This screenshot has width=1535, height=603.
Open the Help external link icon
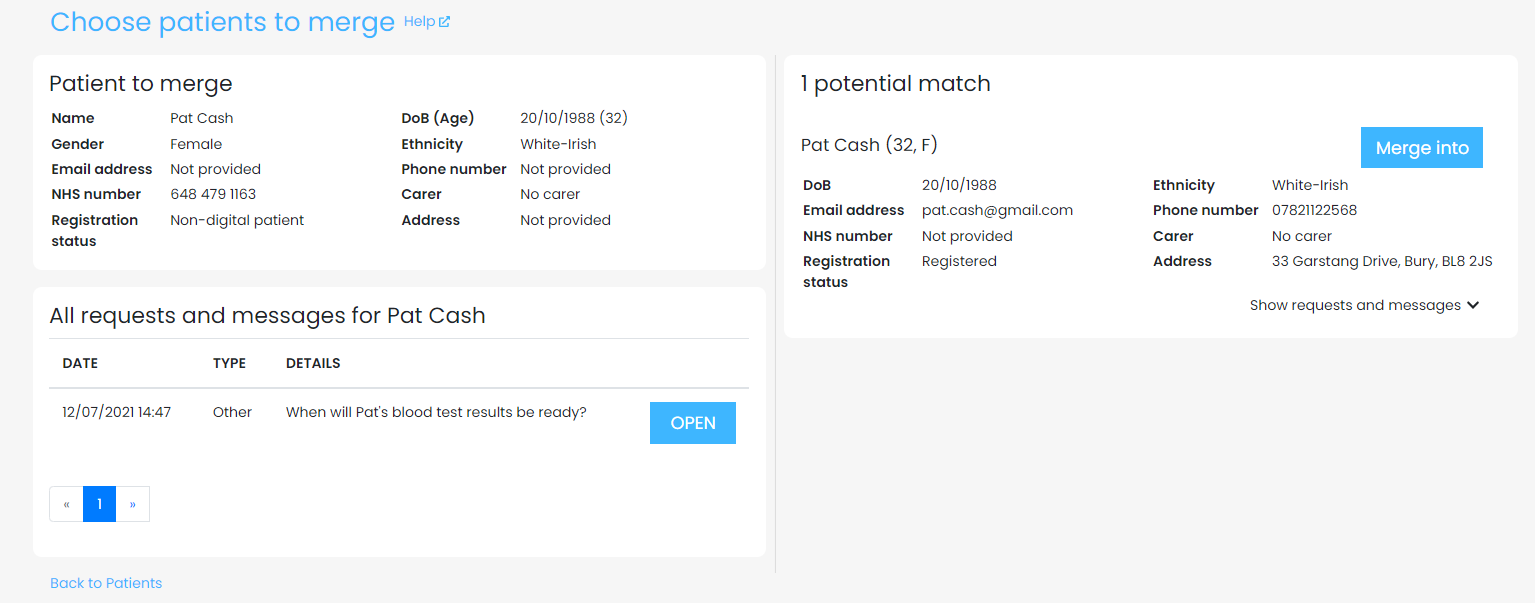coord(444,22)
